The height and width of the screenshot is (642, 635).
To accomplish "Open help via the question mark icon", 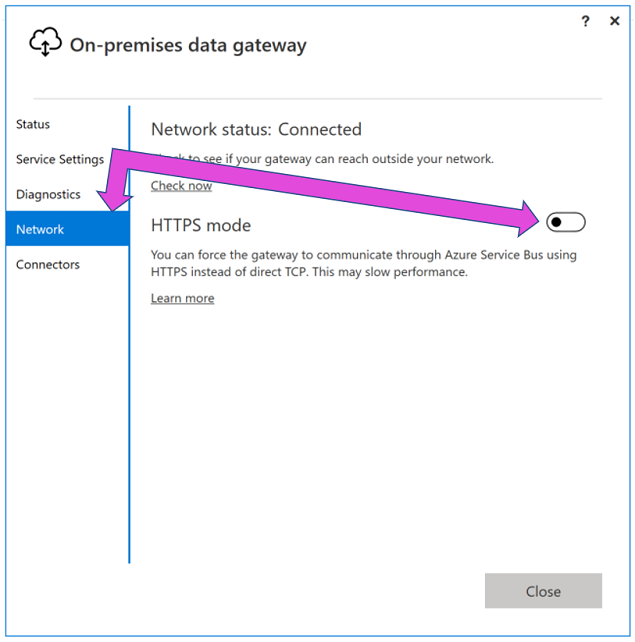I will [585, 21].
